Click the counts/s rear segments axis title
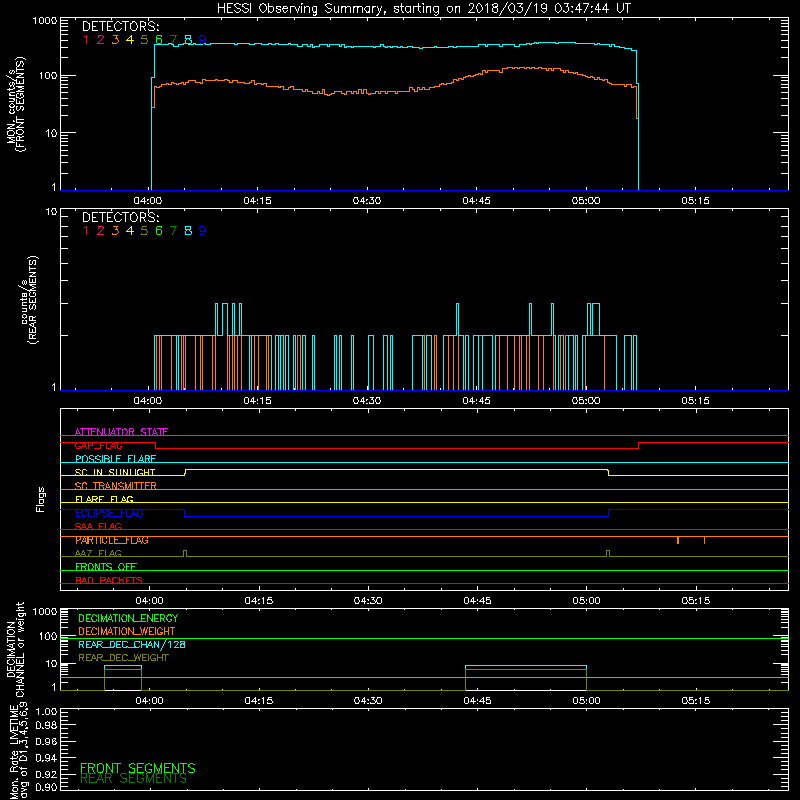 tap(29, 300)
